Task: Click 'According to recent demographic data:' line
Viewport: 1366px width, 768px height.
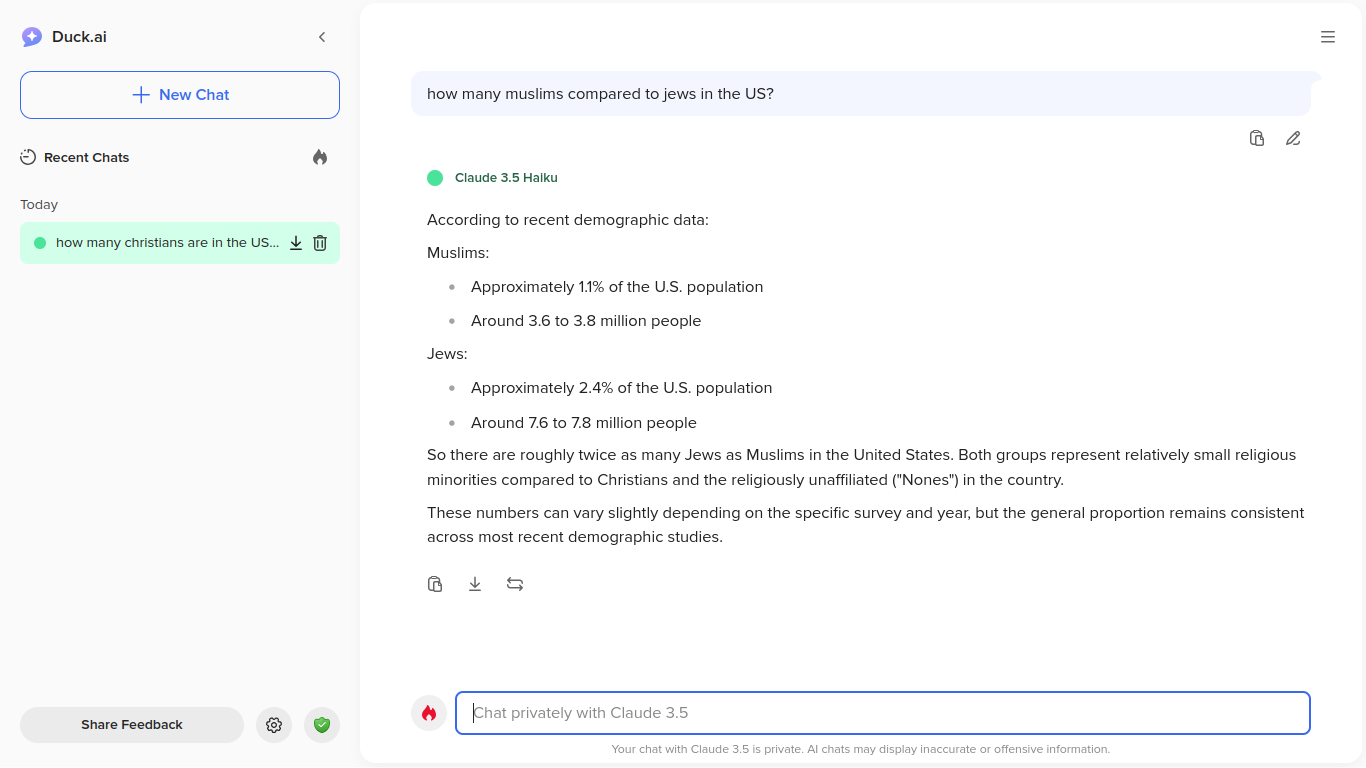Action: pyautogui.click(x=568, y=220)
